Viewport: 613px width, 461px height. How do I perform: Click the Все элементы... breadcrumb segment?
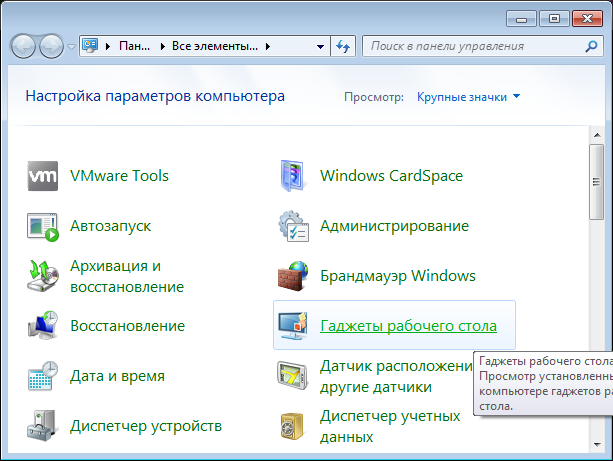[x=215, y=46]
